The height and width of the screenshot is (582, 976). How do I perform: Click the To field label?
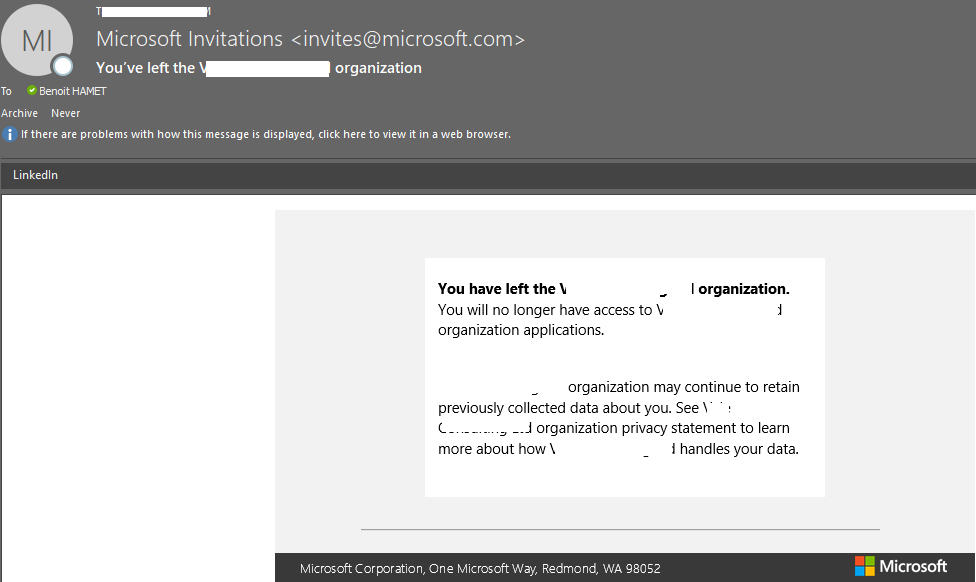[x=6, y=91]
